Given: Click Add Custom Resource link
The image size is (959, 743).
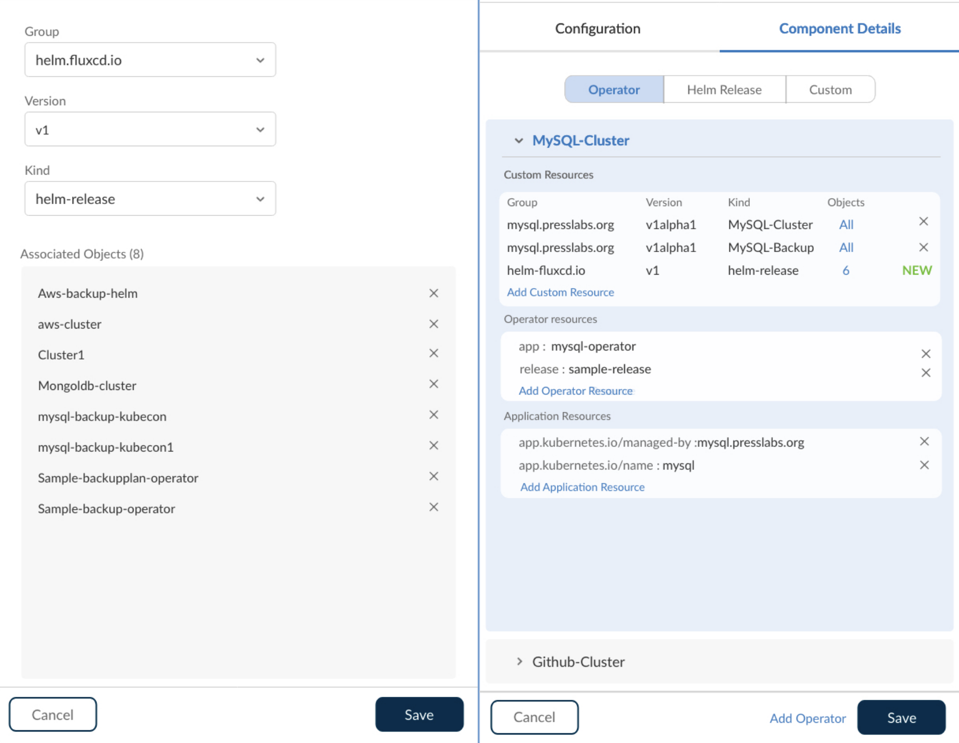Looking at the screenshot, I should click(560, 292).
